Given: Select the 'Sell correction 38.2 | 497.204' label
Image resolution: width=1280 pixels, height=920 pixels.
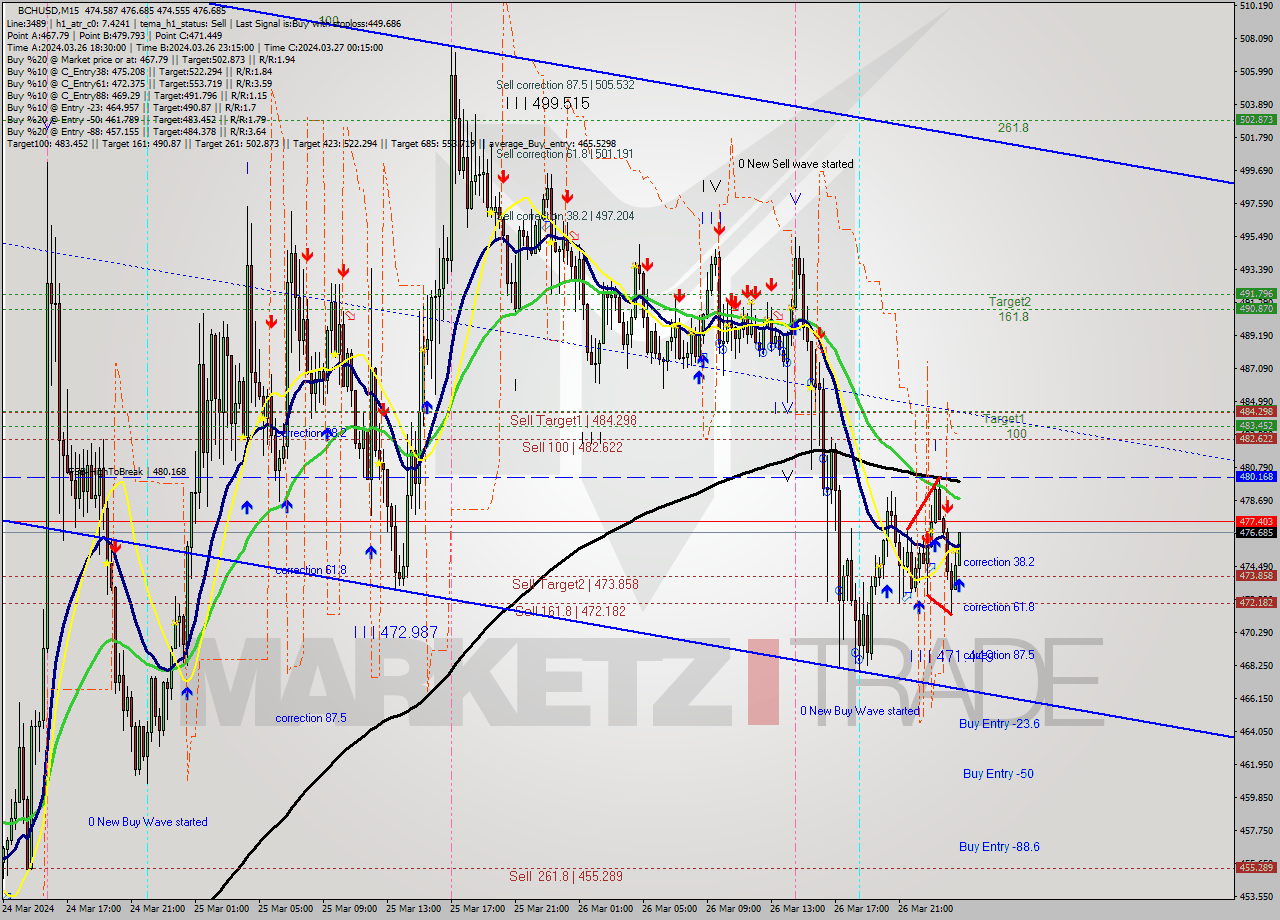Looking at the screenshot, I should click(565, 216).
